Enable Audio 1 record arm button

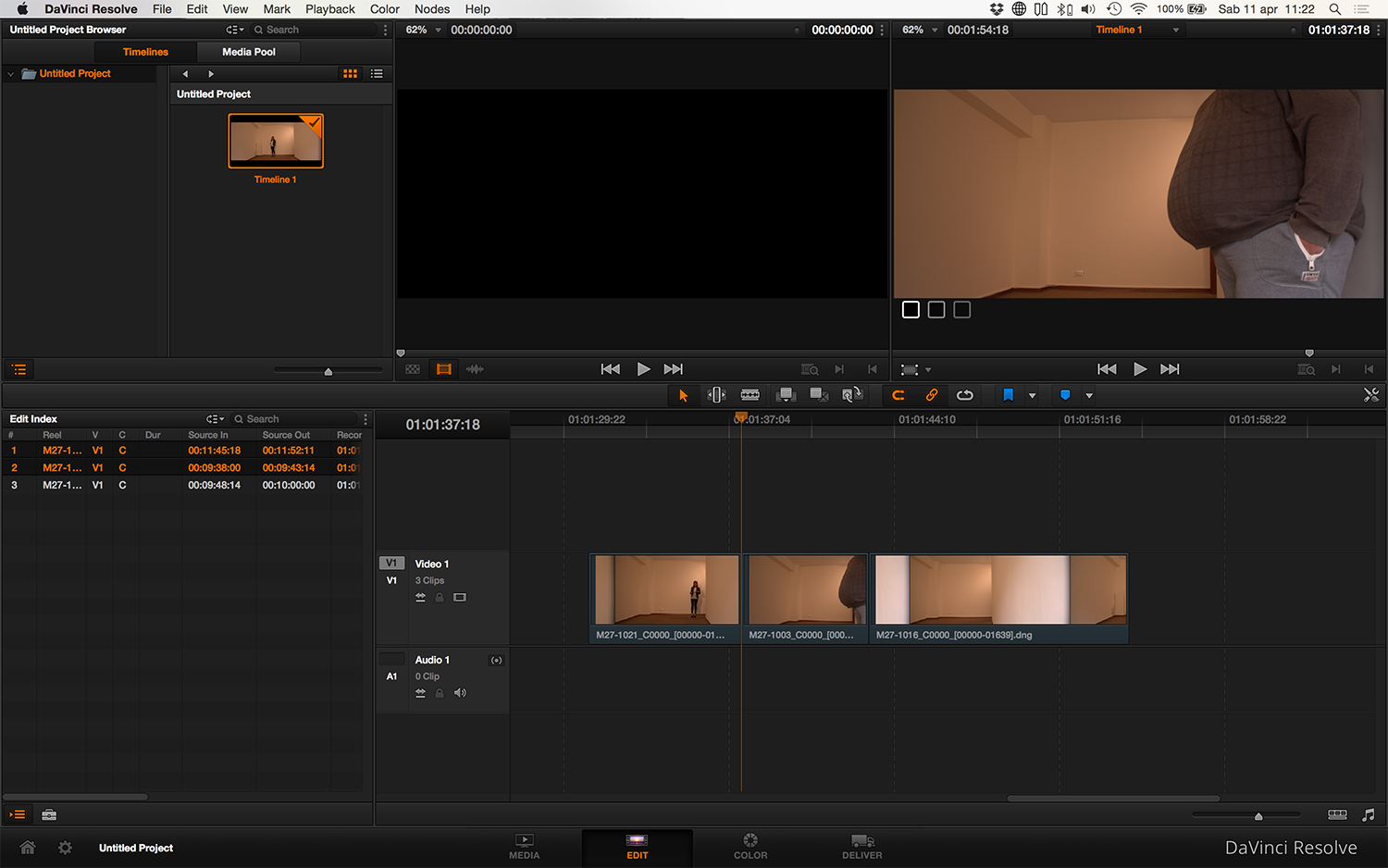[x=497, y=661]
